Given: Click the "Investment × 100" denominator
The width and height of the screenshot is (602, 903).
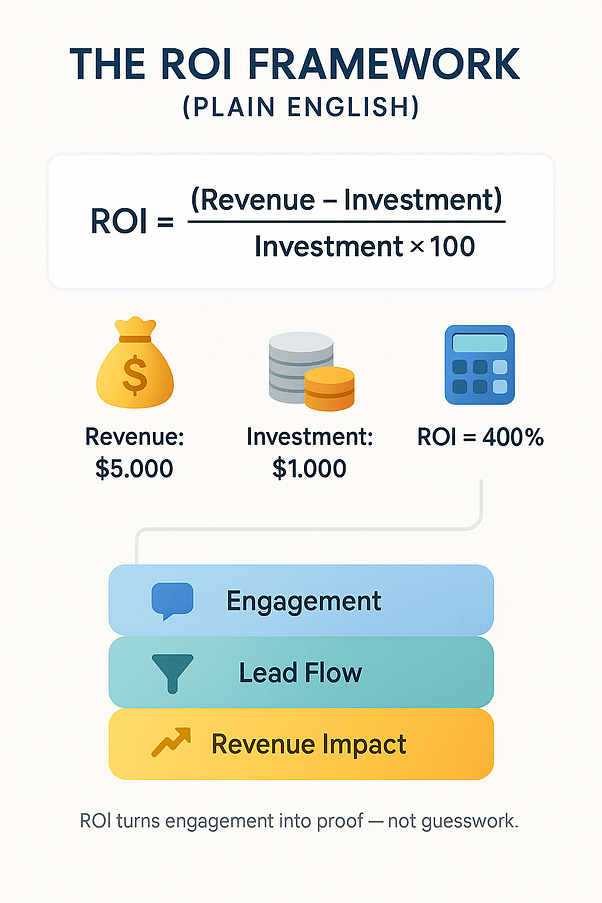Looking at the screenshot, I should [x=364, y=245].
